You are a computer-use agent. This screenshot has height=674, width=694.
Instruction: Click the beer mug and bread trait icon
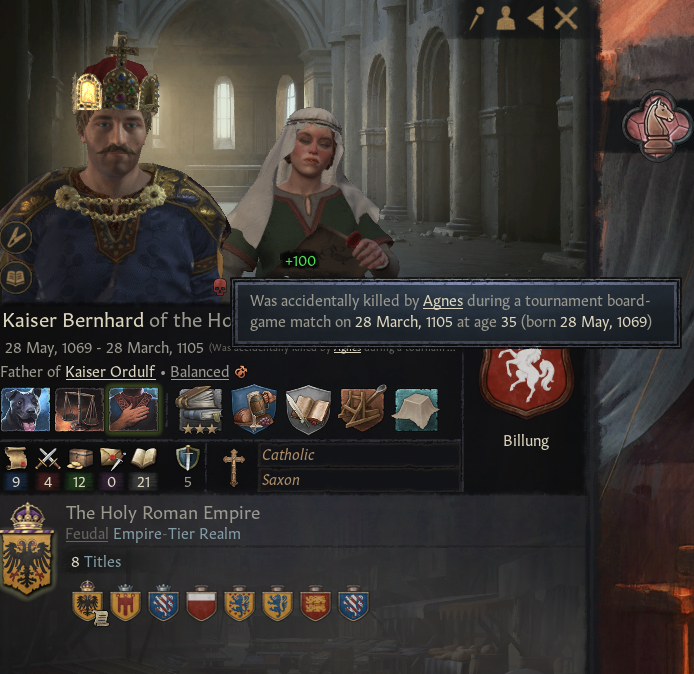tap(254, 409)
